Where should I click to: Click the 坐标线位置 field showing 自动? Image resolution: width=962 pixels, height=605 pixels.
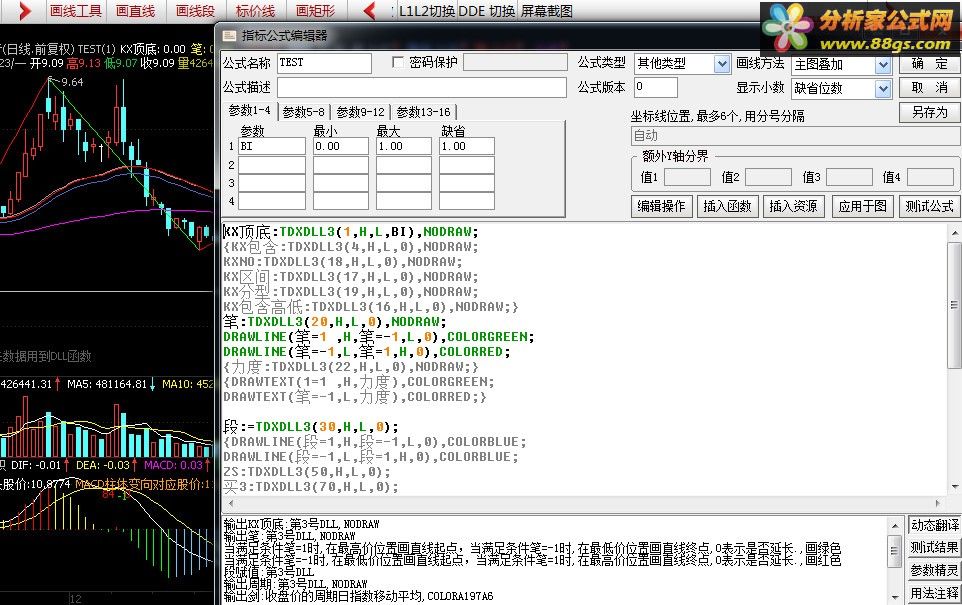pos(795,136)
